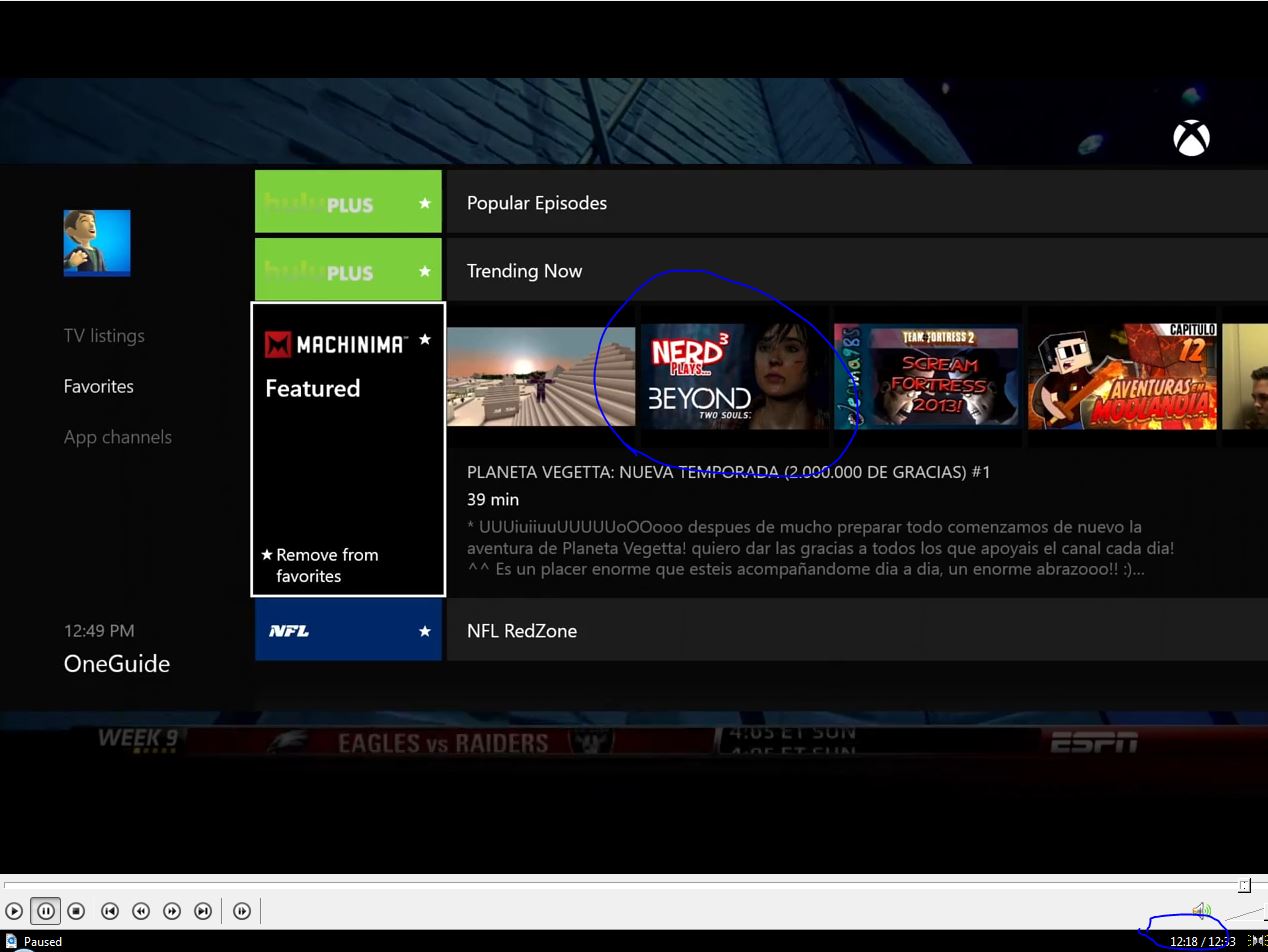
Task: Open the NFL RedZone row
Action: click(x=857, y=631)
